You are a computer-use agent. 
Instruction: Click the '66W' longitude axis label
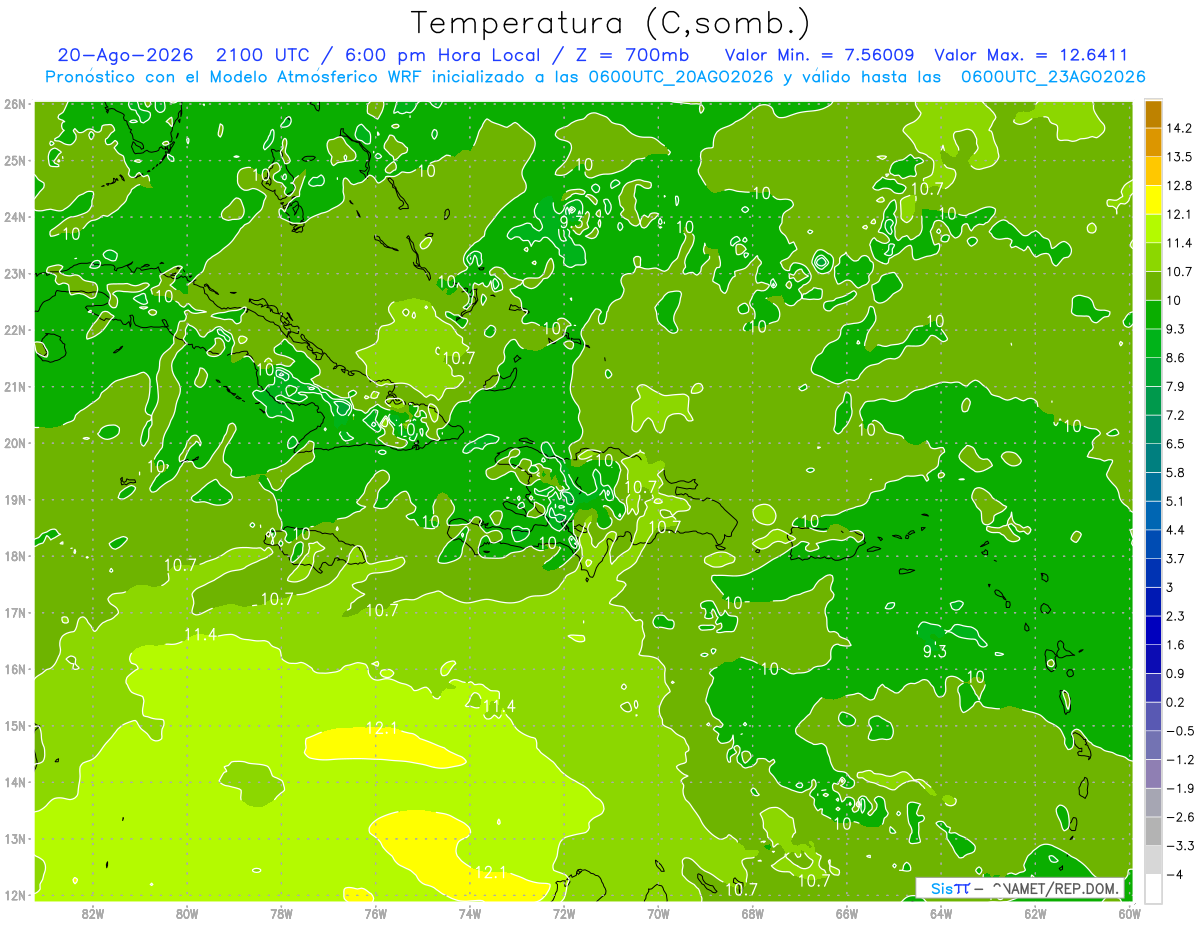click(847, 914)
